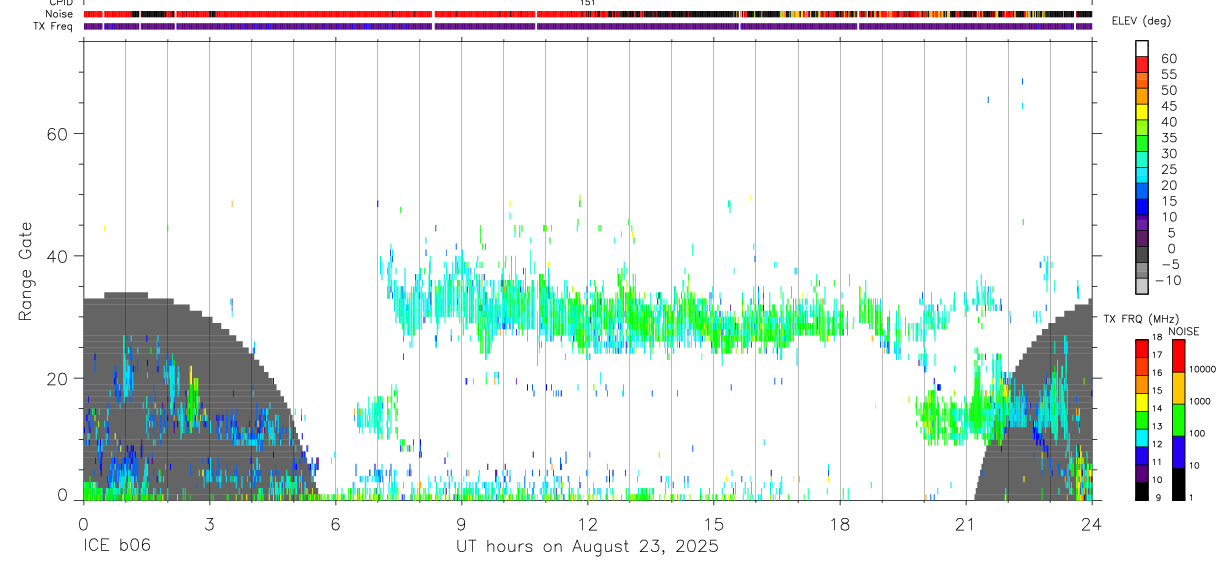The image size is (1228, 567).
Task: Click the "100" label on the NOISE scale
Action: tap(1199, 433)
